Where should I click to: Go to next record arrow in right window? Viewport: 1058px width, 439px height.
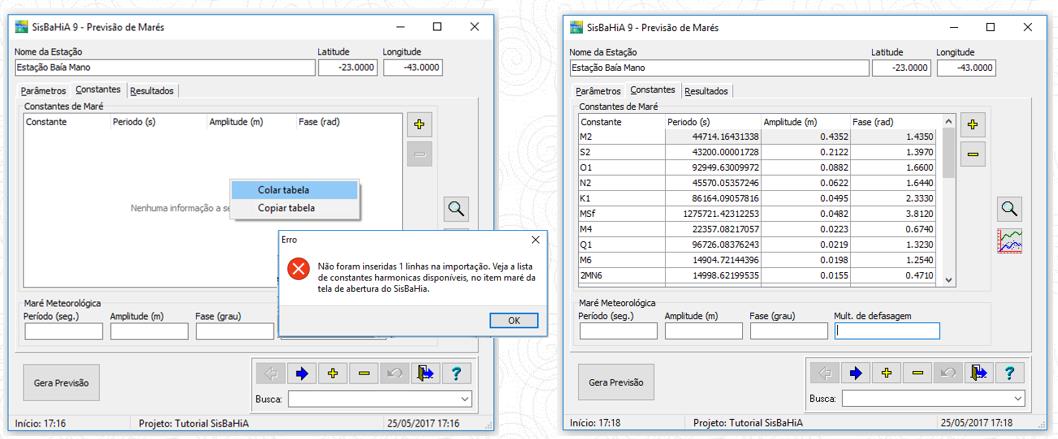click(856, 373)
